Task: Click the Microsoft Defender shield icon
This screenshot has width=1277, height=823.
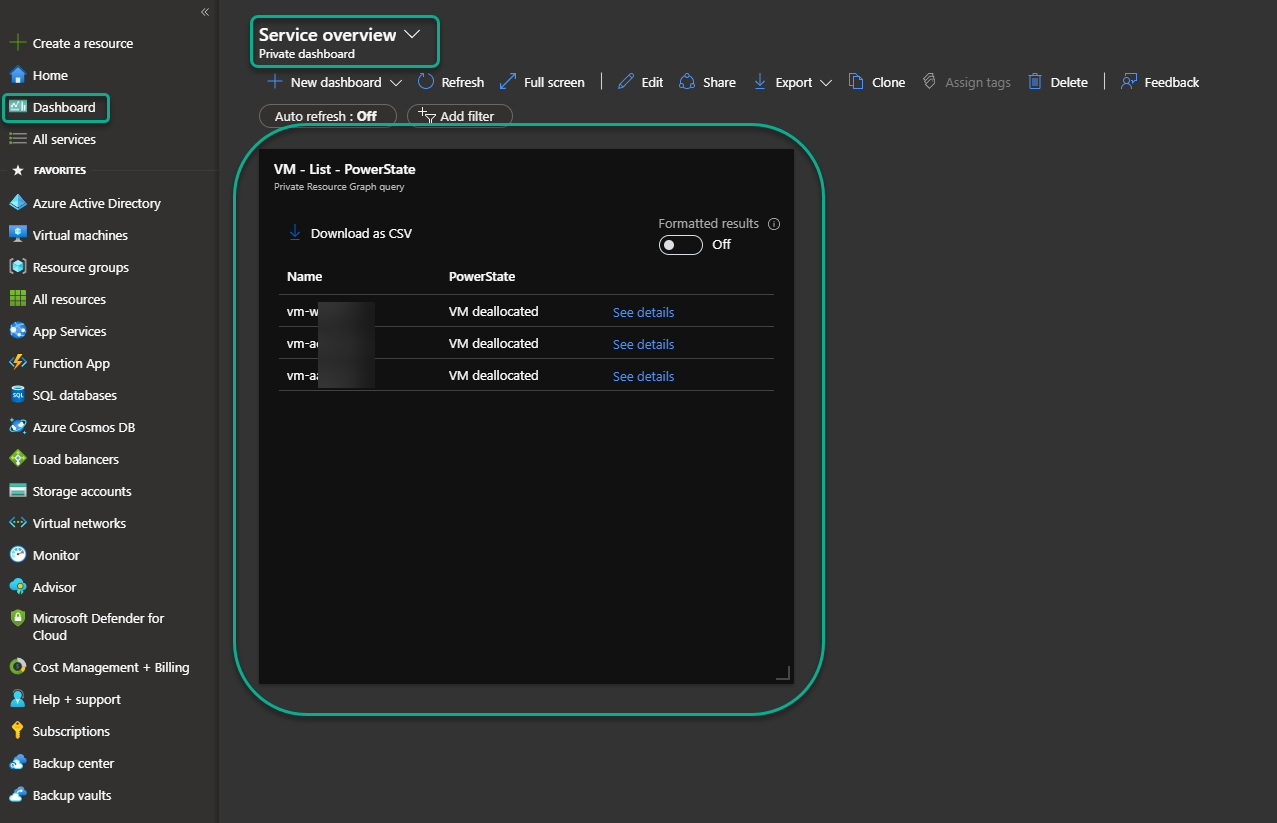Action: click(17, 618)
